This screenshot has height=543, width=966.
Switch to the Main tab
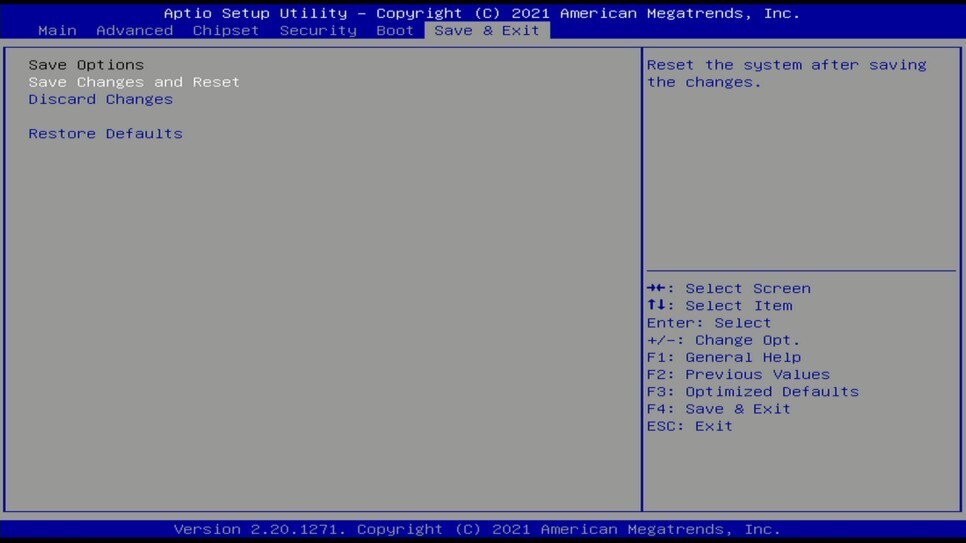pos(57,30)
